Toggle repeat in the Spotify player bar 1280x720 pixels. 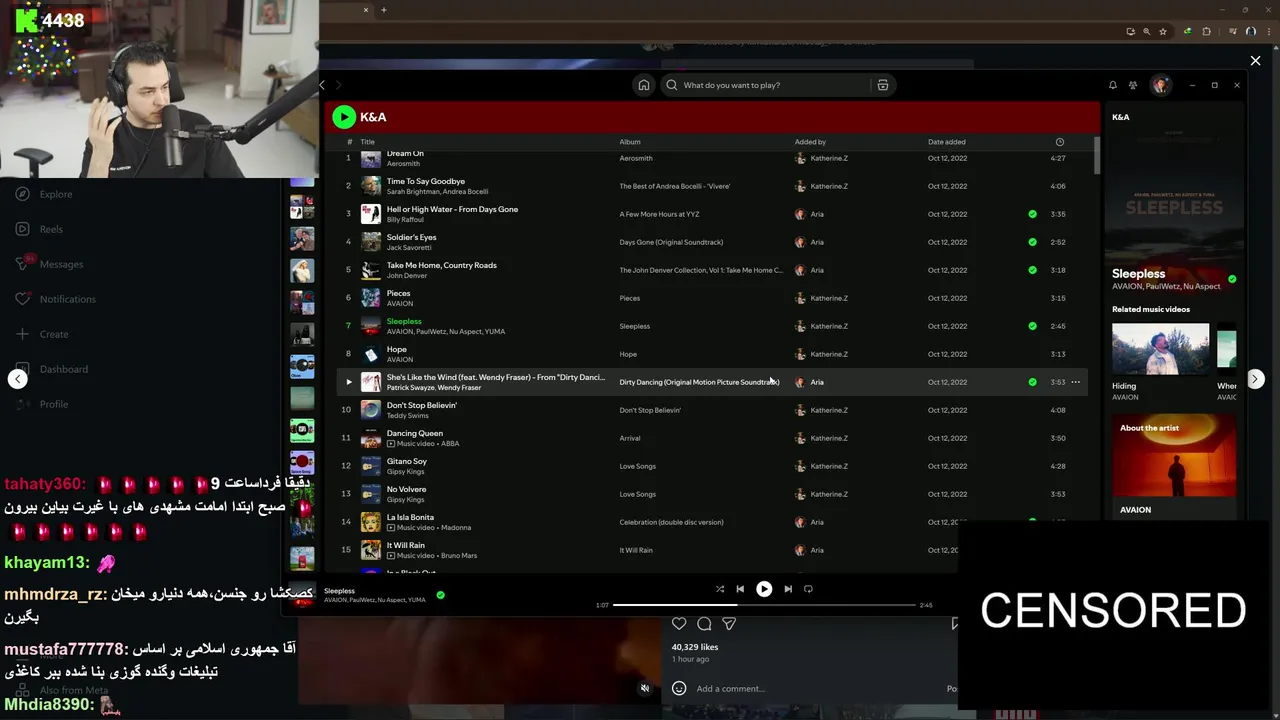coord(808,589)
